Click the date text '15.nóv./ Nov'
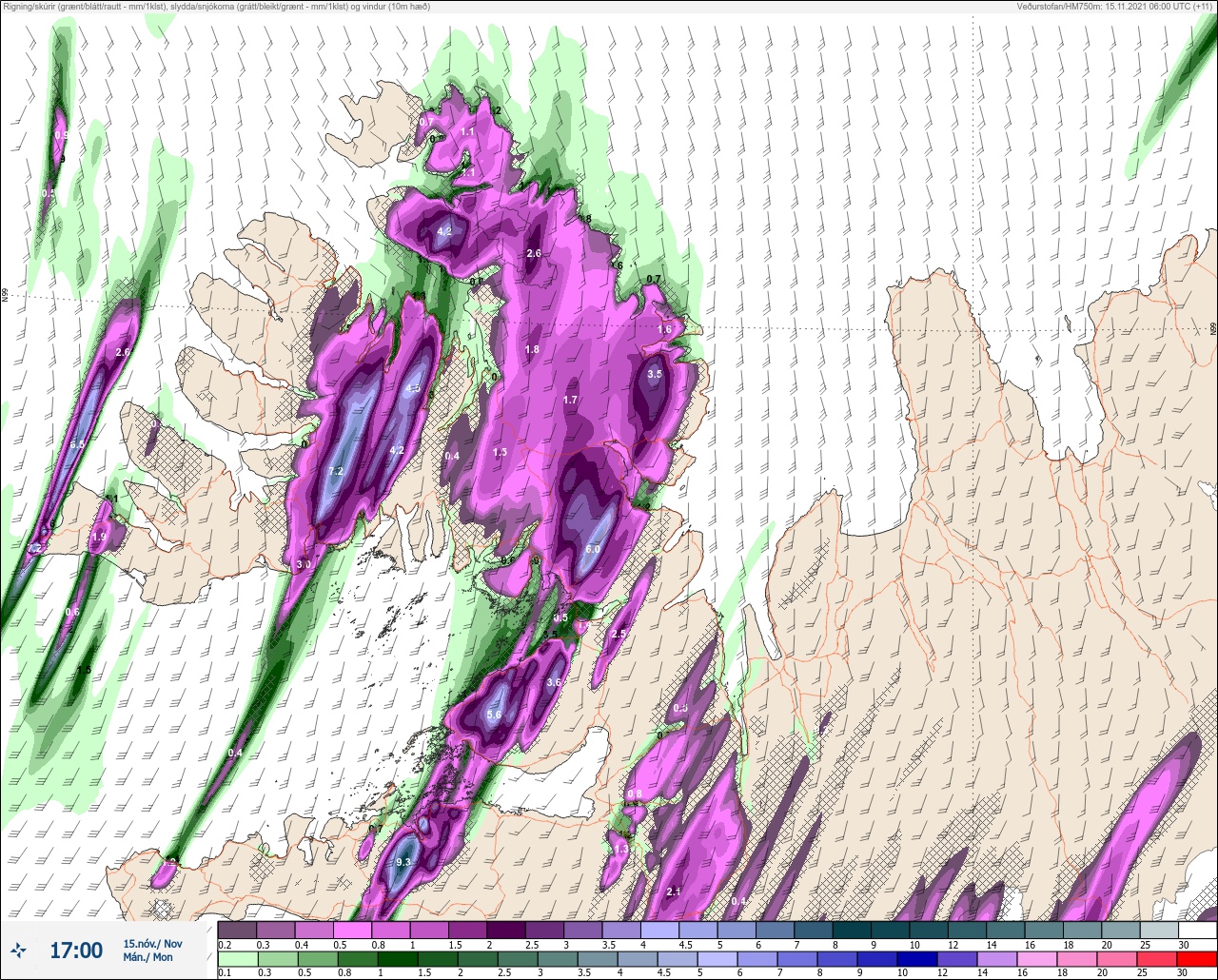 [152, 943]
